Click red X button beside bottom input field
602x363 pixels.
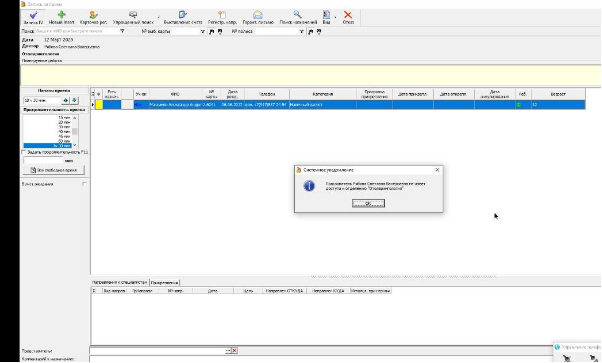click(x=234, y=350)
